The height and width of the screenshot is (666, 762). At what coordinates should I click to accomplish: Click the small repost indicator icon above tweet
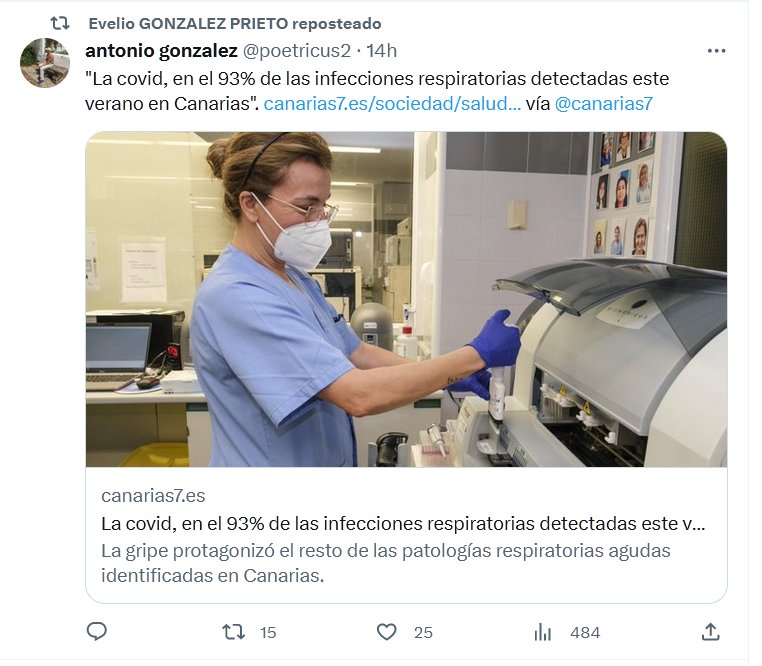pyautogui.click(x=60, y=23)
